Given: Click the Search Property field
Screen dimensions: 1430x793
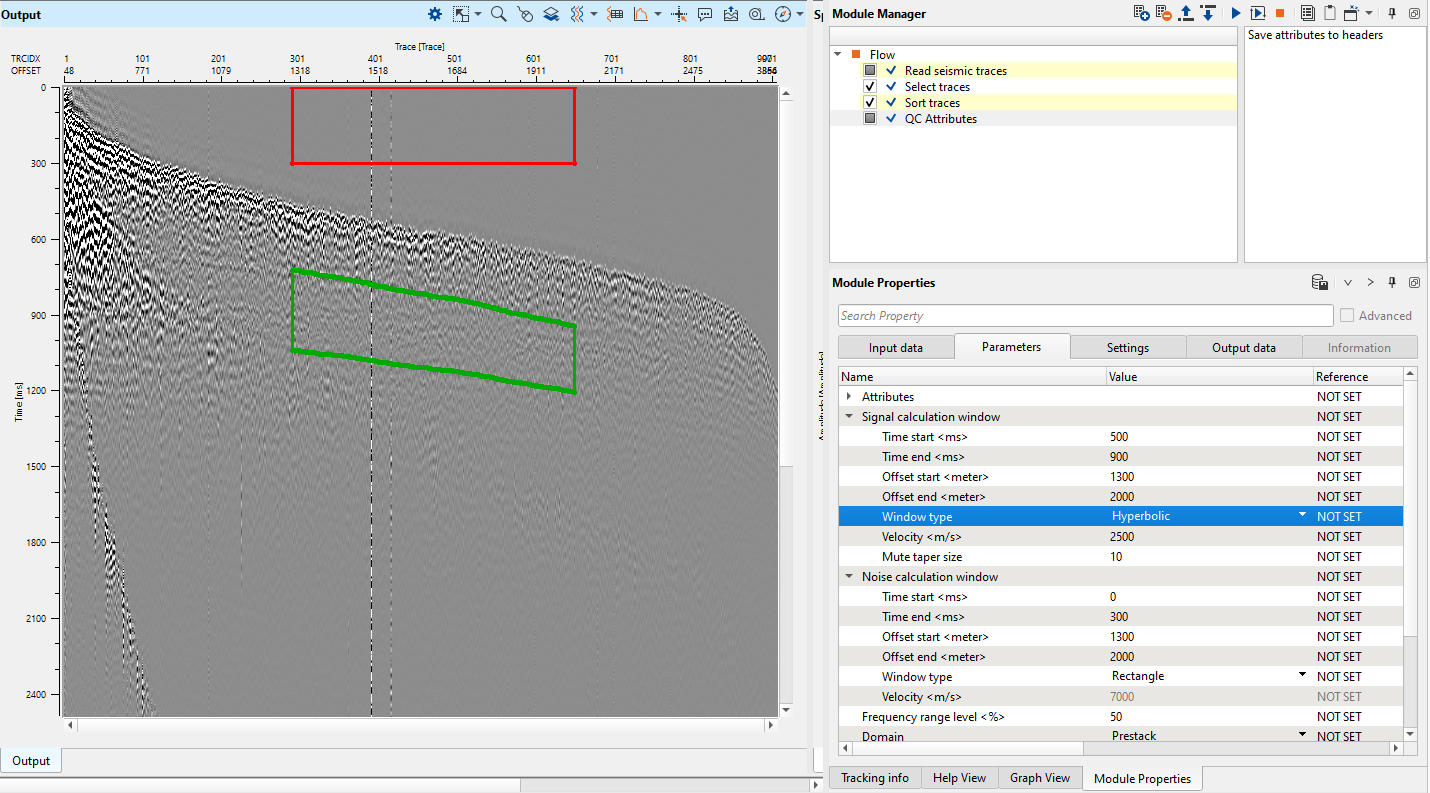Looking at the screenshot, I should point(1085,316).
